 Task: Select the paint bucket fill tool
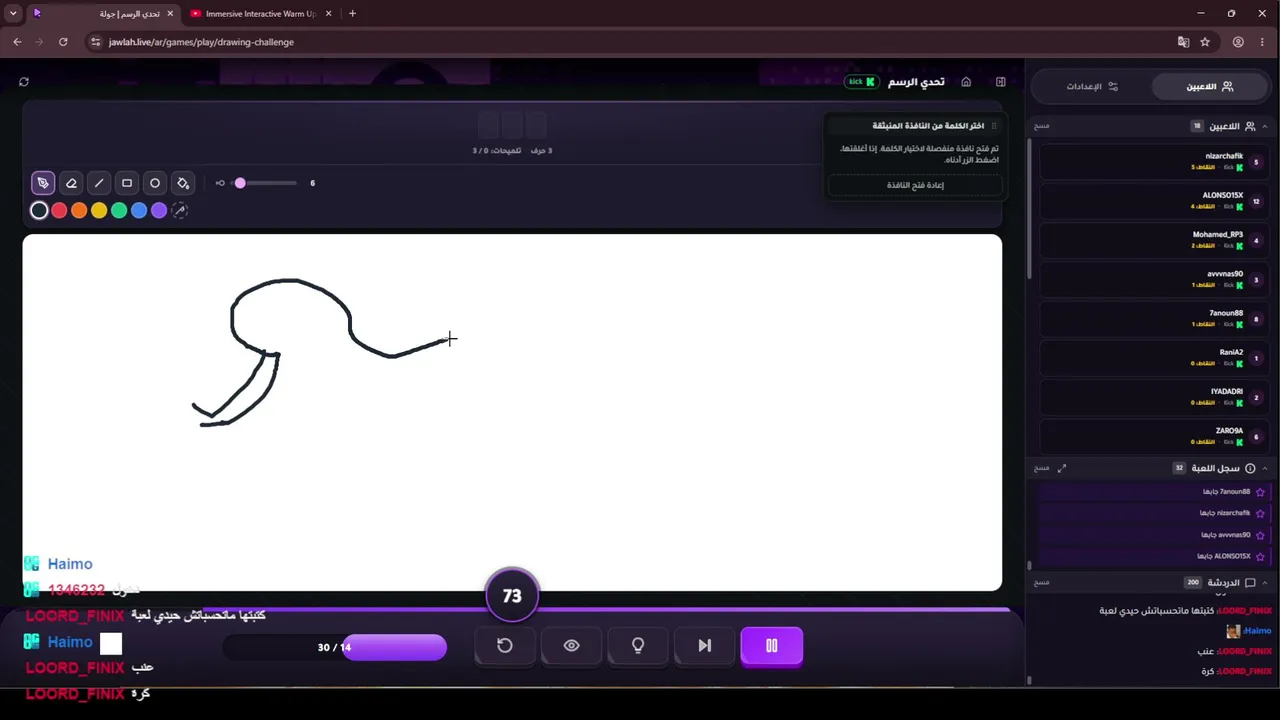coord(183,183)
